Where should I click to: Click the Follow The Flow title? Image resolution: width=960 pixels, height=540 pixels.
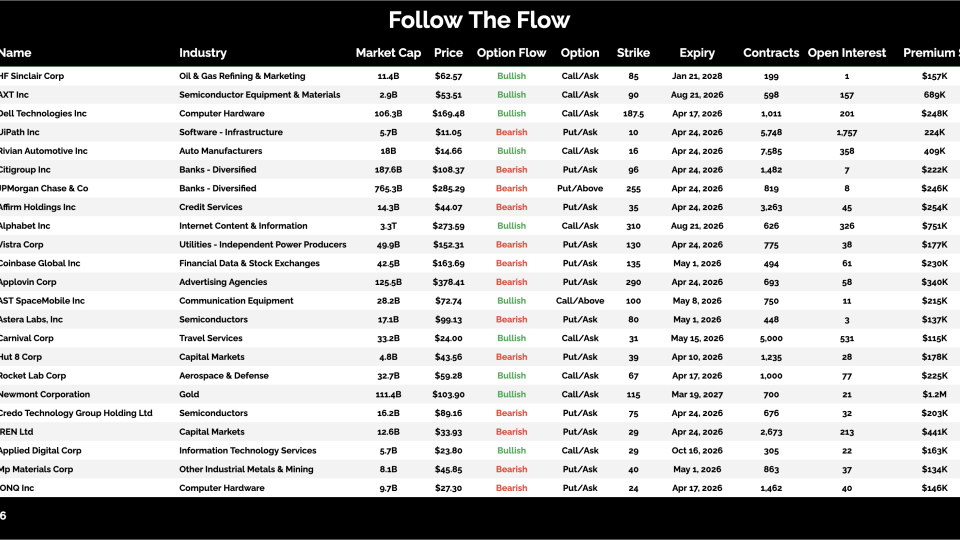[479, 20]
